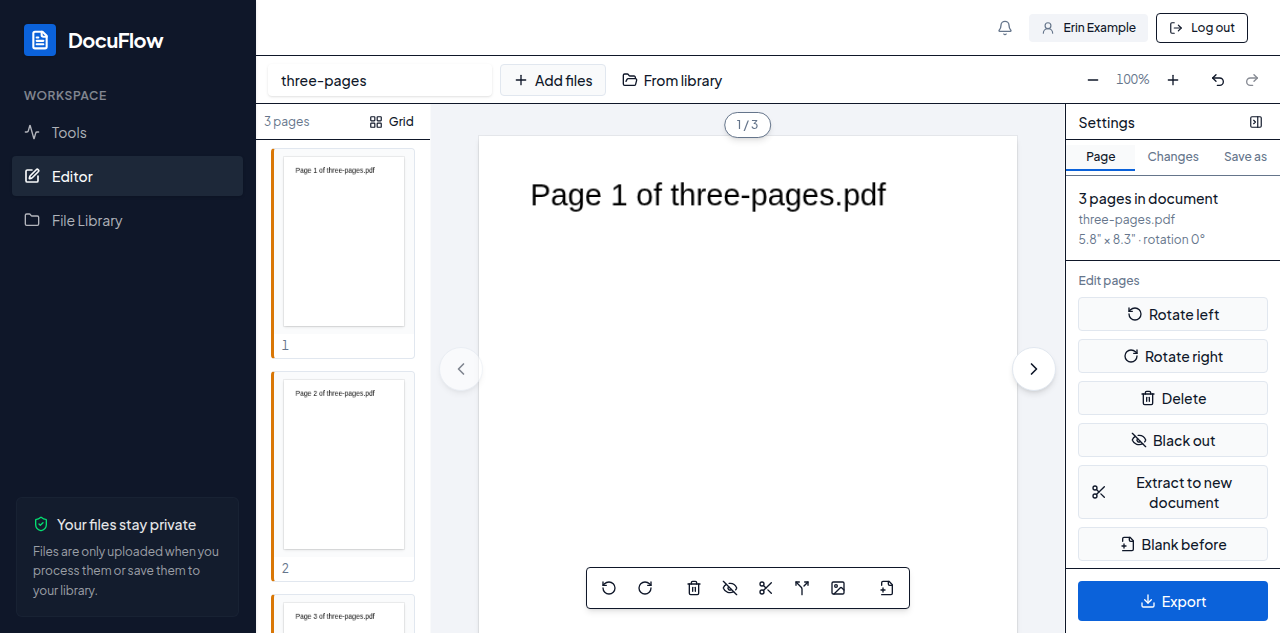Click the 1 / 3 page indicator
The width and height of the screenshot is (1280, 633).
pyautogui.click(x=747, y=125)
